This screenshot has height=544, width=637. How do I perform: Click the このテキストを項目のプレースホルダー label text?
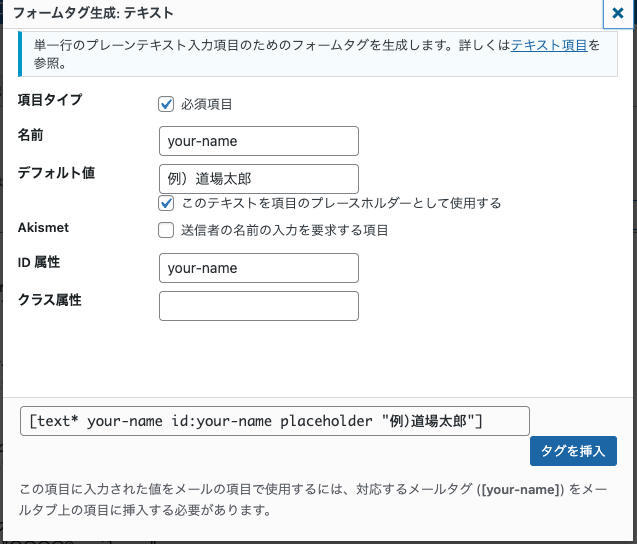click(341, 203)
